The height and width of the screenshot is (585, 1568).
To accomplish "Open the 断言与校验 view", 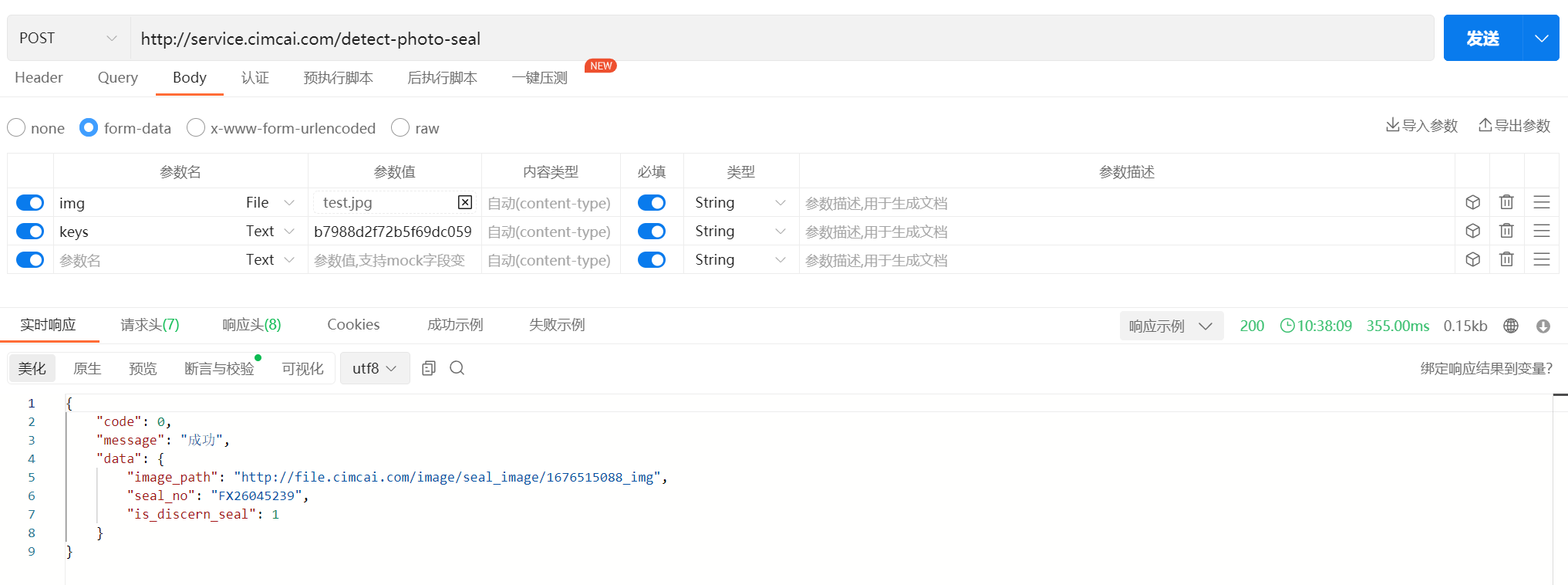I will pos(219,368).
